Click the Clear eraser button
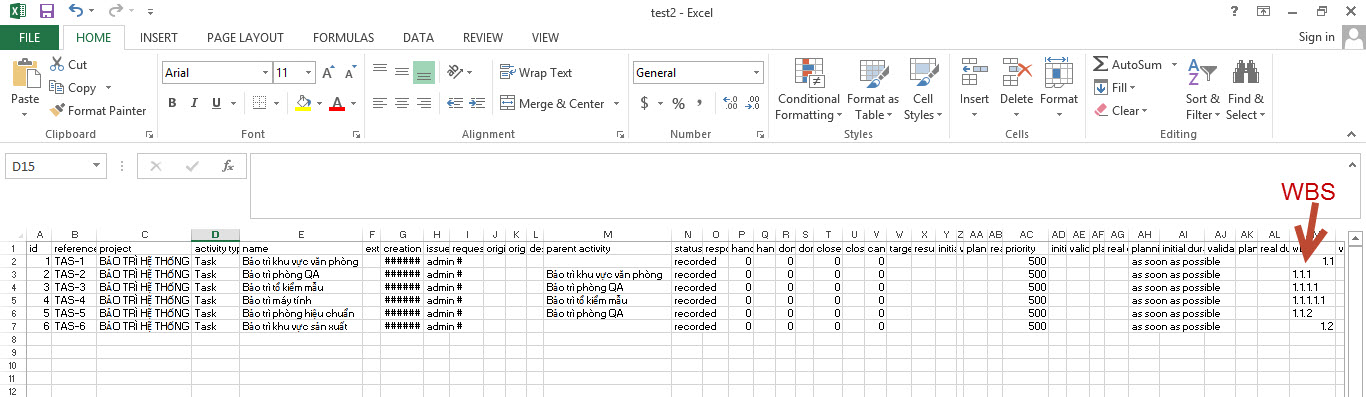 (1120, 111)
